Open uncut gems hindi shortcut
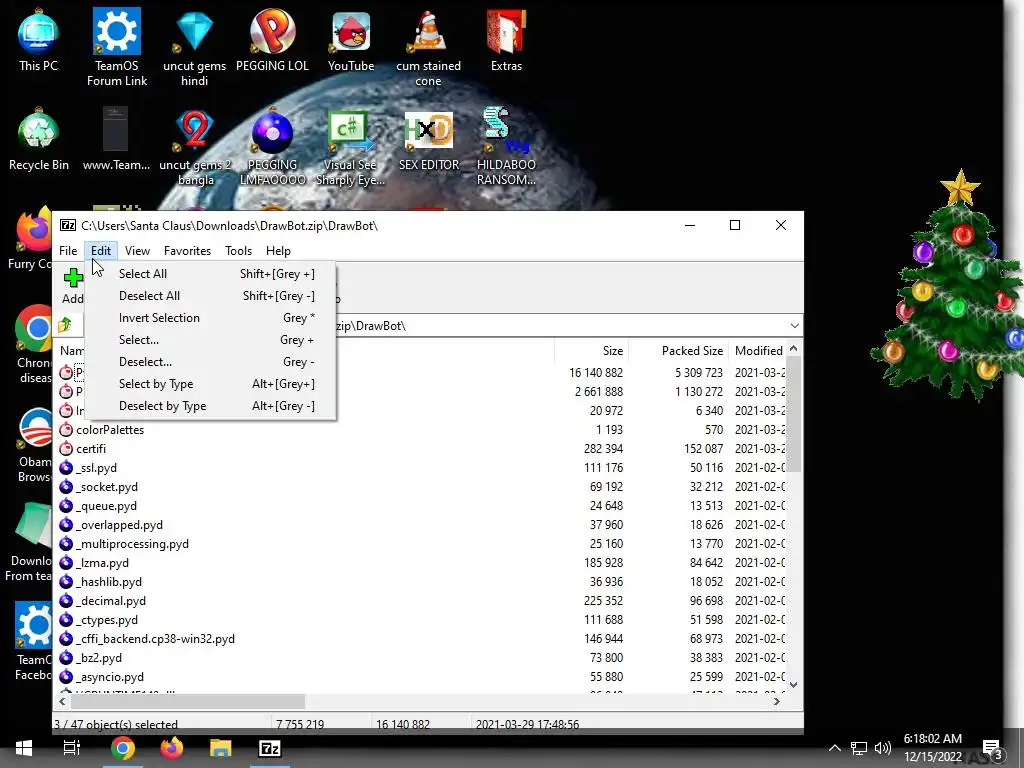1024x768 pixels. [x=195, y=47]
